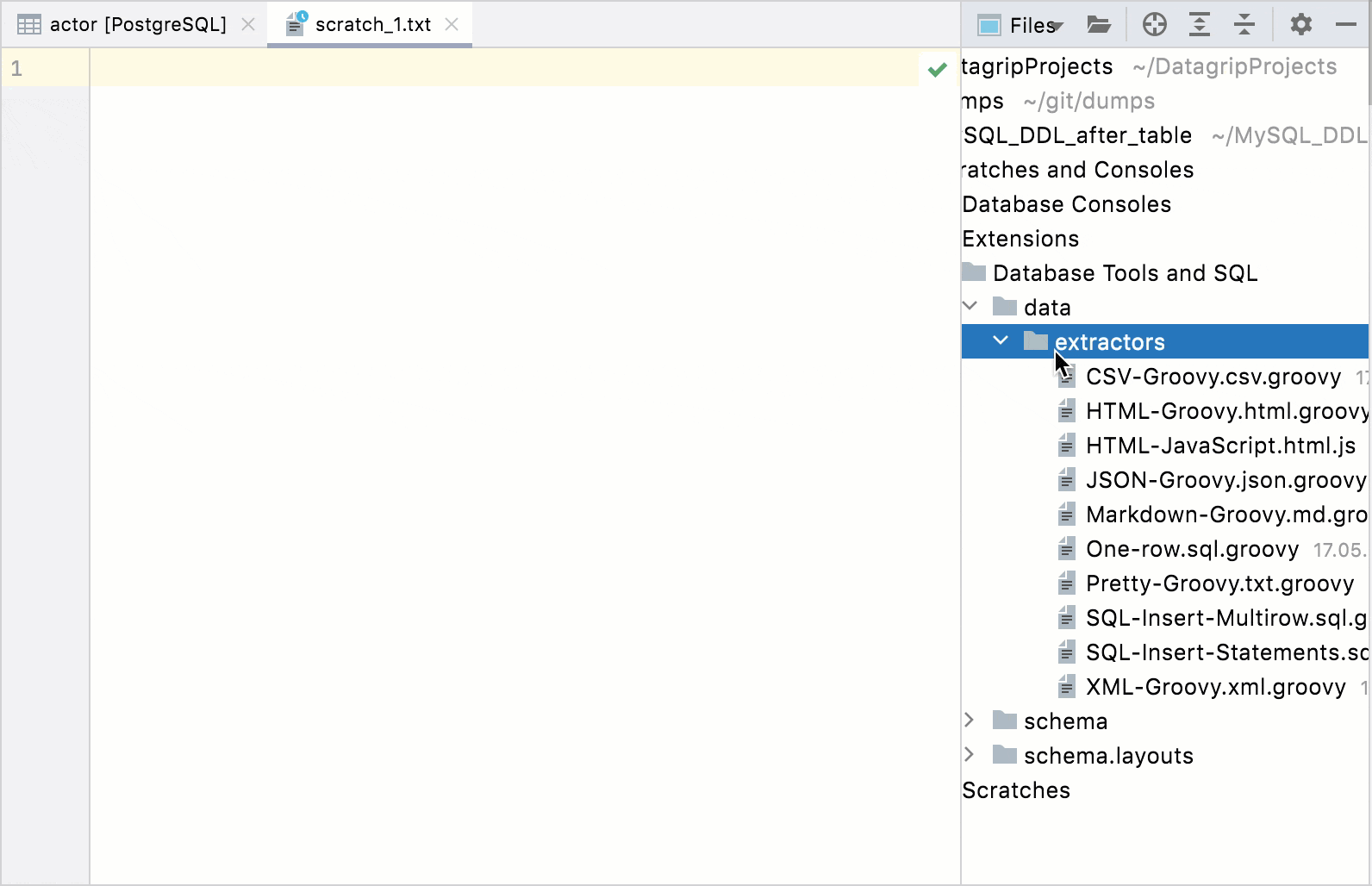Click the Collapse All icon in Files toolbar

pos(1244,25)
